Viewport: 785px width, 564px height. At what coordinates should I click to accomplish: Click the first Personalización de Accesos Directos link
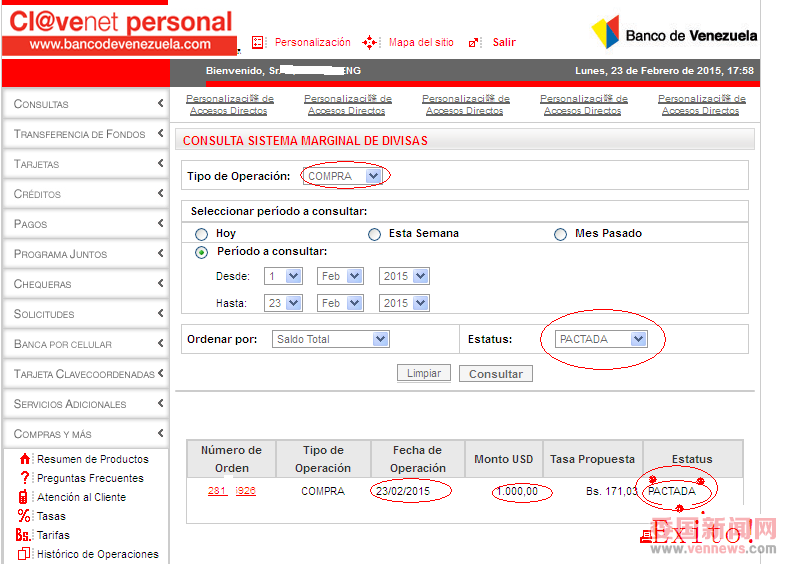point(230,105)
